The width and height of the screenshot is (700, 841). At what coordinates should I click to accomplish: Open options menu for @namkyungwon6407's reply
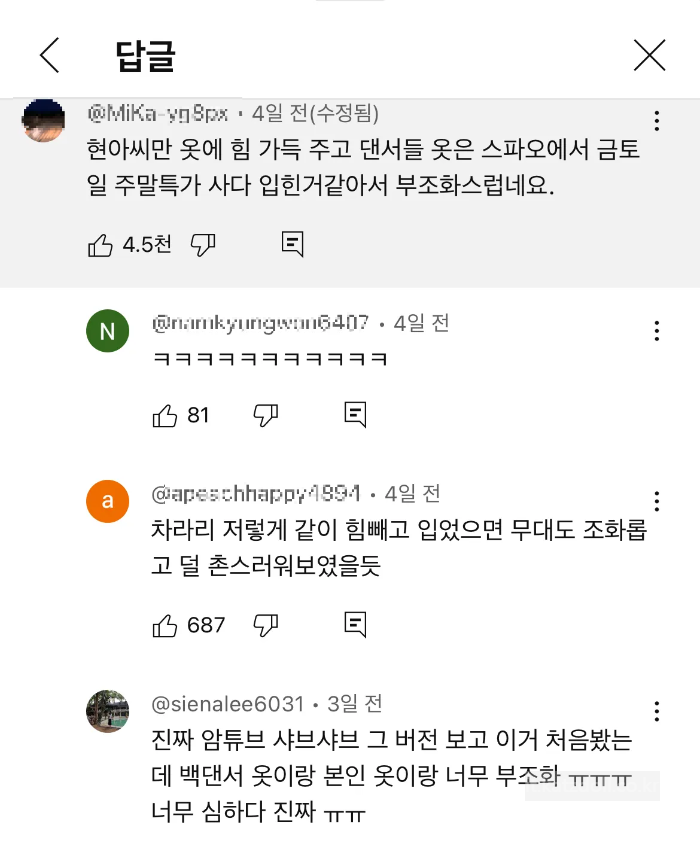coord(656,330)
